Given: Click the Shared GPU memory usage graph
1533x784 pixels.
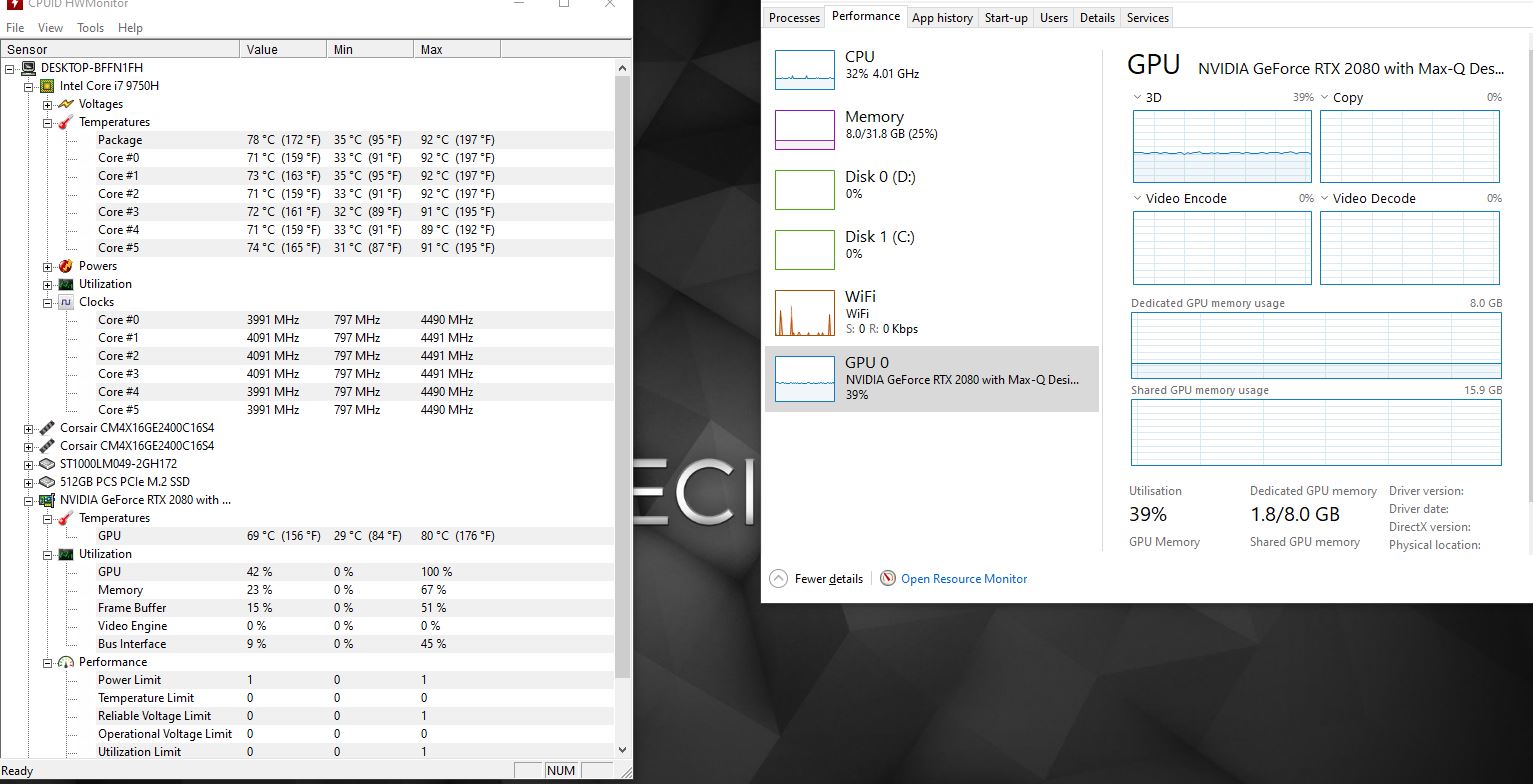Looking at the screenshot, I should (x=1316, y=432).
